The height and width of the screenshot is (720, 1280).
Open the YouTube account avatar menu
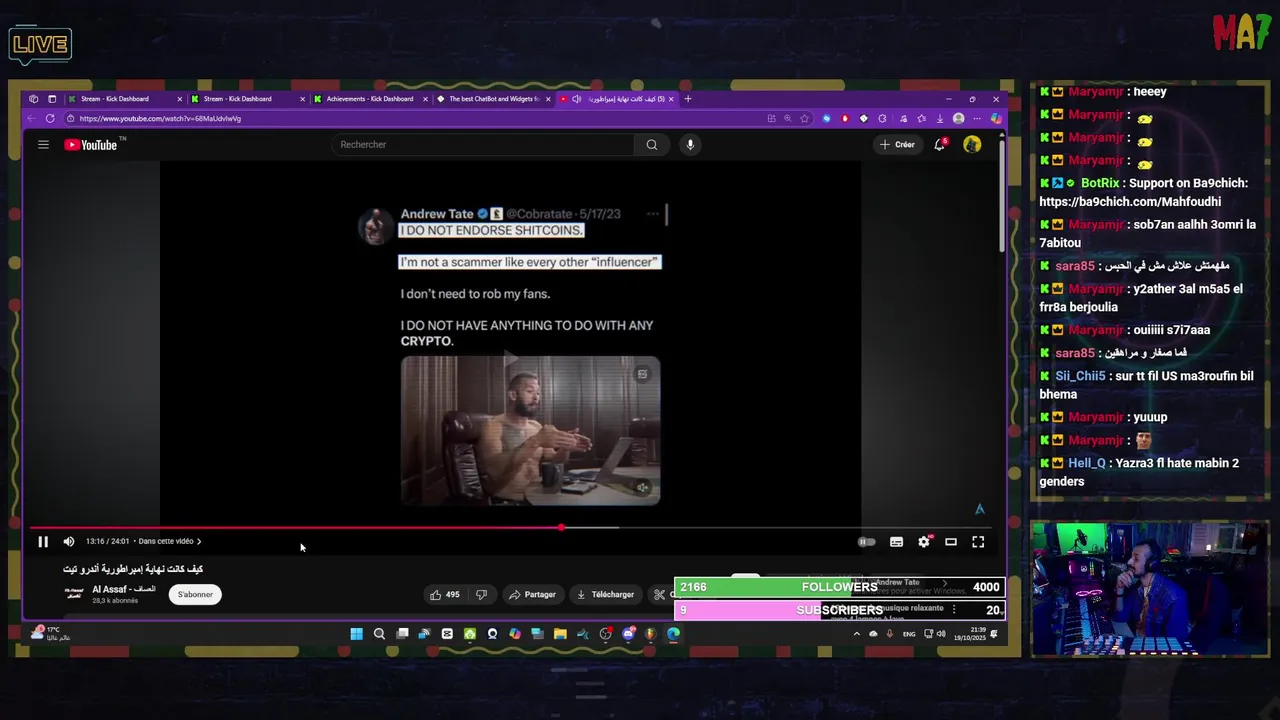click(972, 145)
